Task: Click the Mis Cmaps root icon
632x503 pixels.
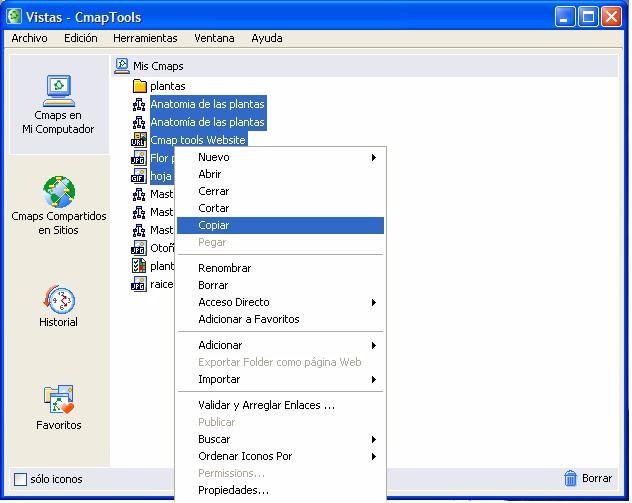Action: [x=122, y=66]
